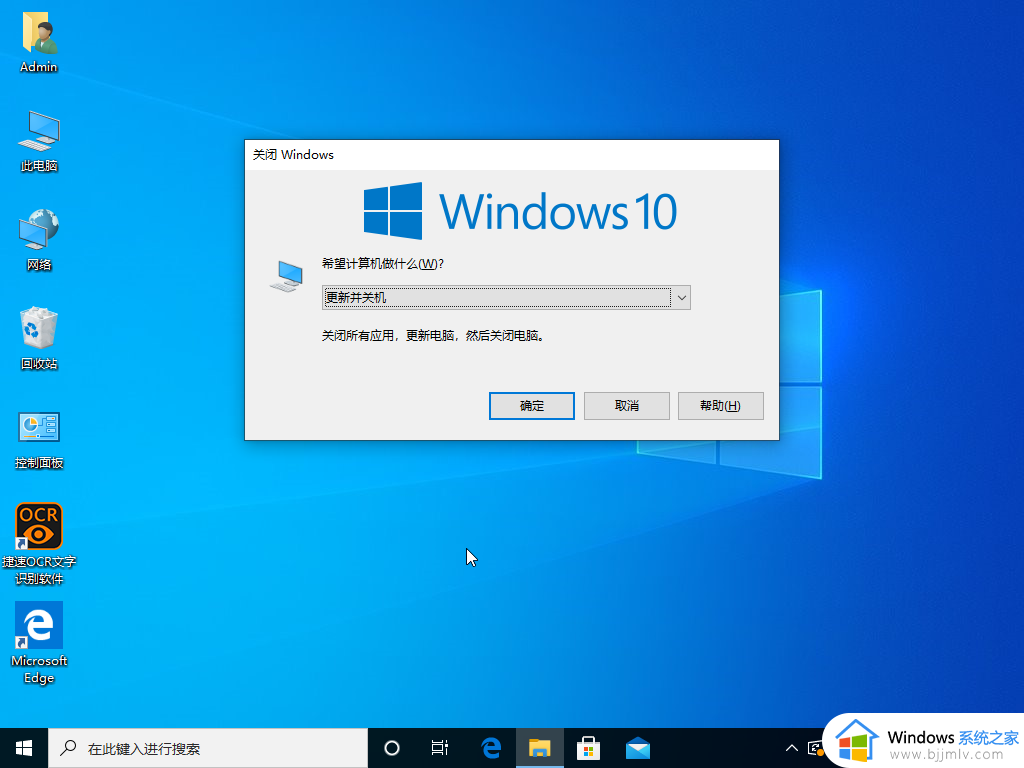Open Cortana from the taskbar circle icon
Image resolution: width=1024 pixels, height=768 pixels.
click(391, 748)
